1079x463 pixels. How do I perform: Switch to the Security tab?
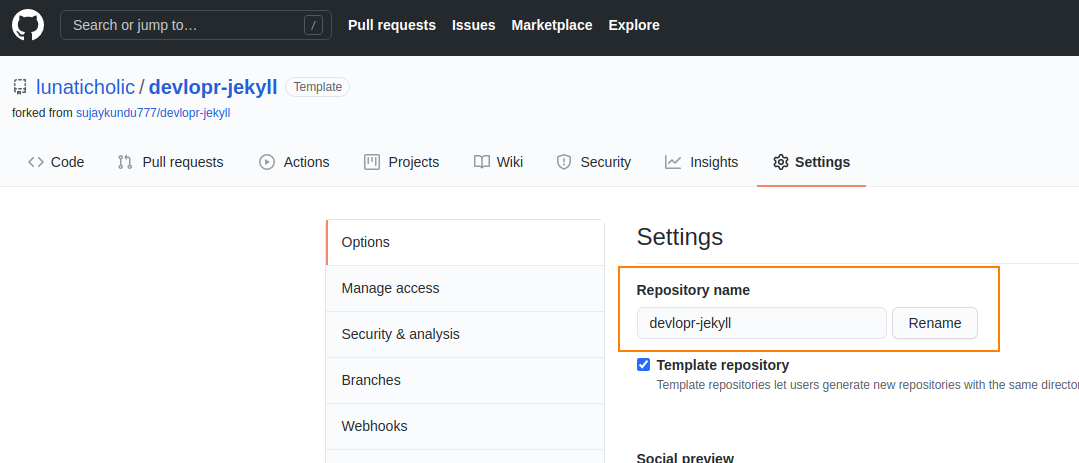click(x=593, y=162)
